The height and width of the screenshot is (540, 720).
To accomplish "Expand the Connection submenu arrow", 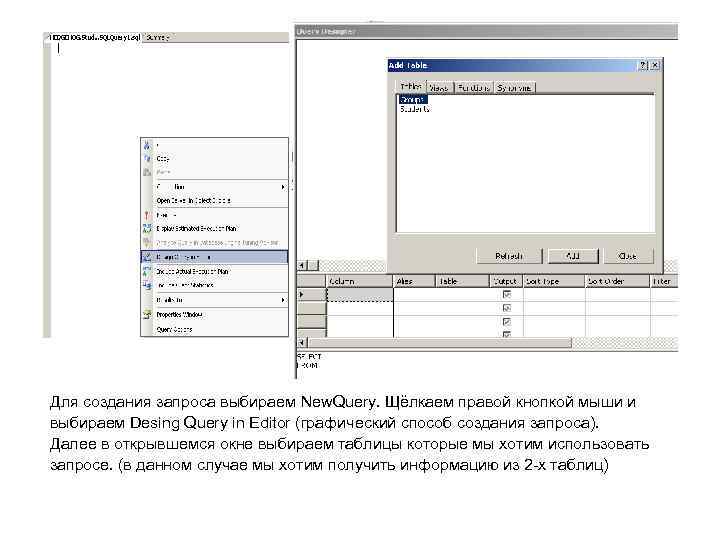I will pos(283,187).
